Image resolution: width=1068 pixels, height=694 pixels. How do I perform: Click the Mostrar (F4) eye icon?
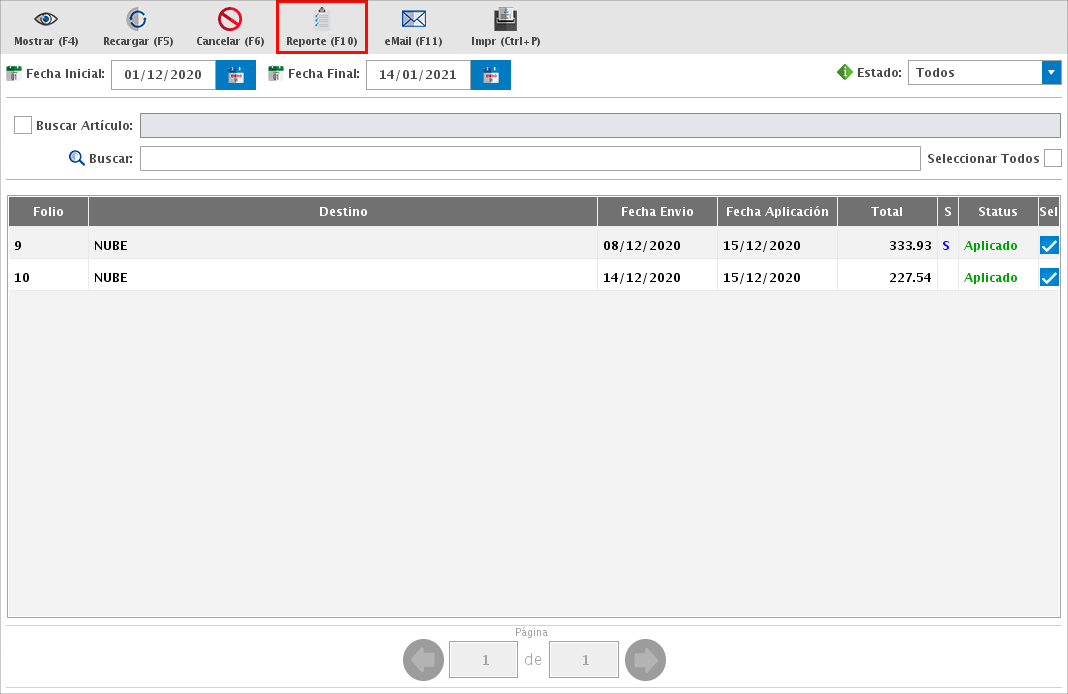tap(46, 20)
